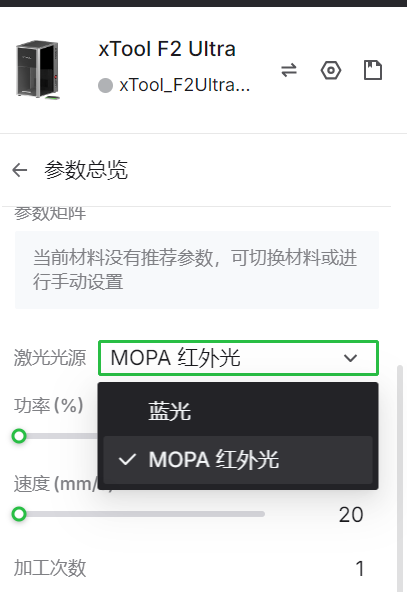This screenshot has height=592, width=407.
Task: Click the file storage card icon
Action: coord(373,70)
